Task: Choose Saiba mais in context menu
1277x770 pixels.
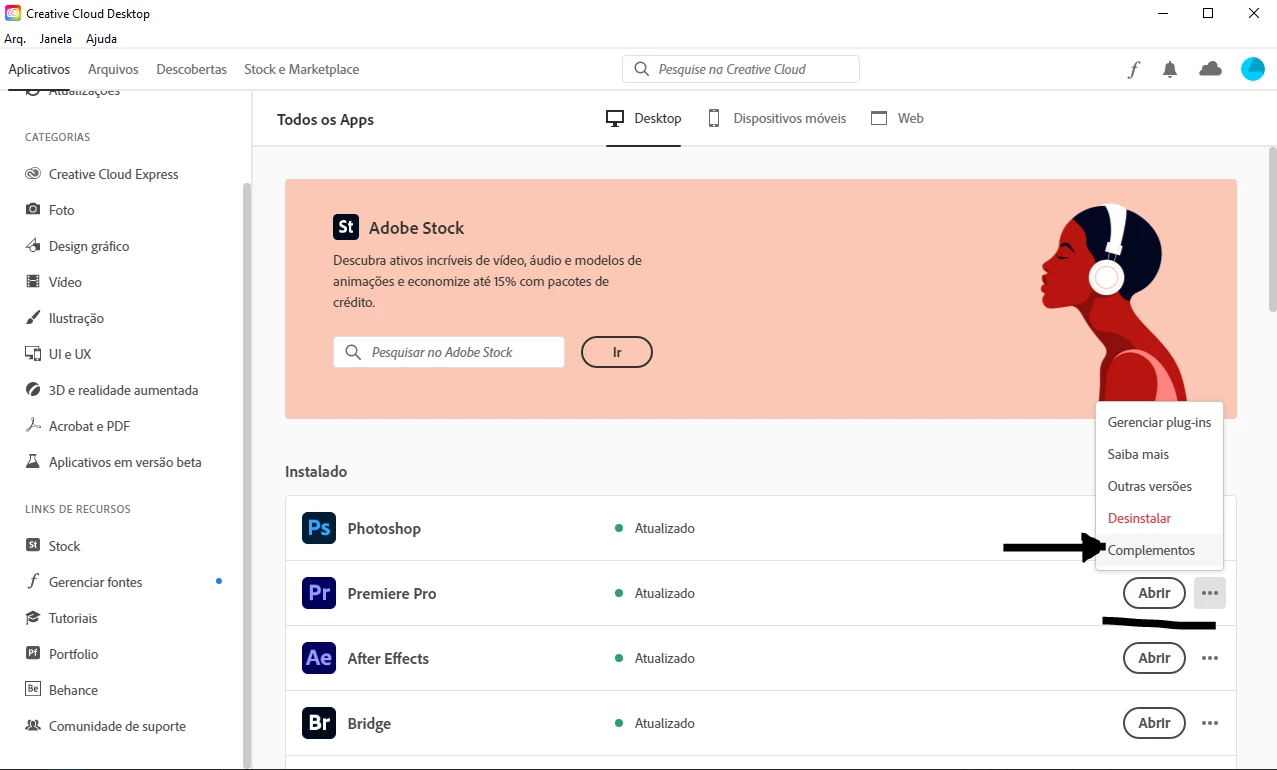Action: coord(1159,454)
